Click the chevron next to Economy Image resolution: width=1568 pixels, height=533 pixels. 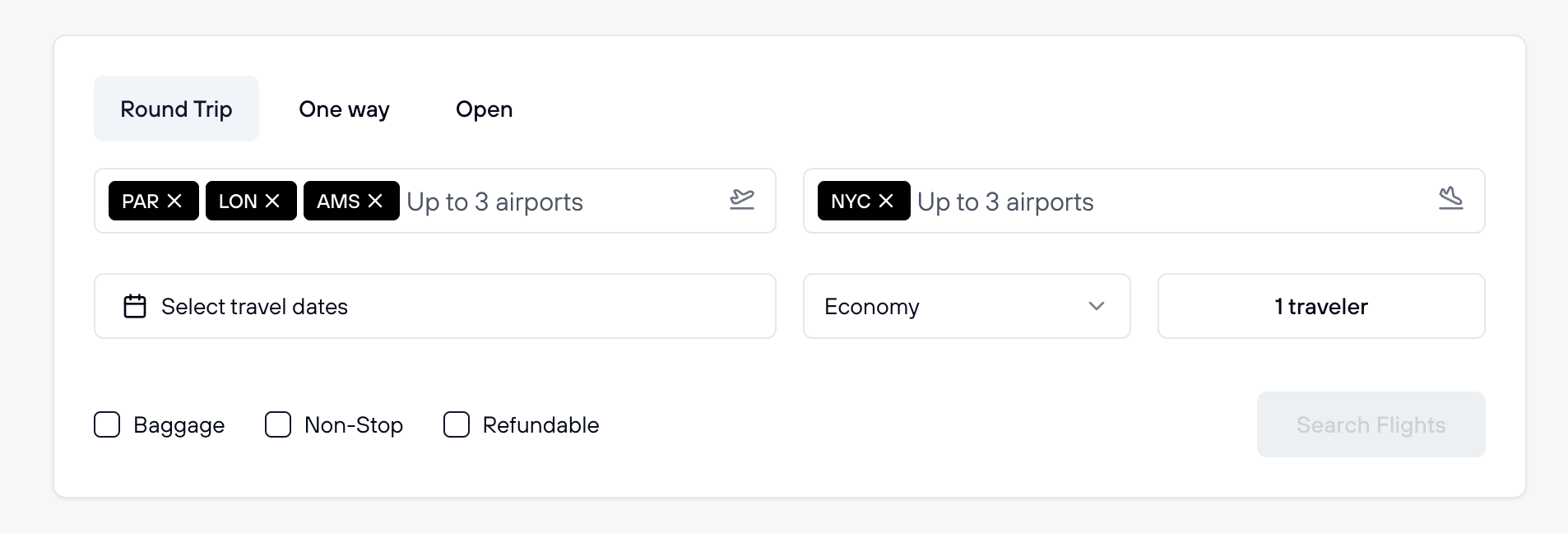point(1095,306)
